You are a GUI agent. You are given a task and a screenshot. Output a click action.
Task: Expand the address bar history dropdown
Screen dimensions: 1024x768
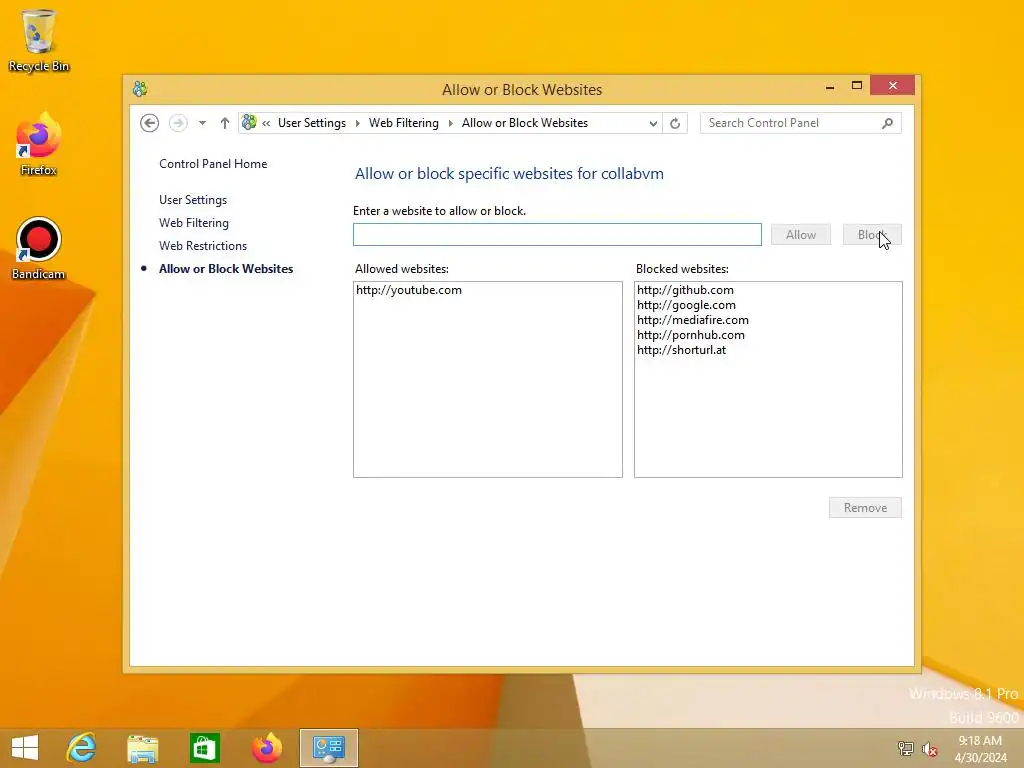(x=653, y=123)
